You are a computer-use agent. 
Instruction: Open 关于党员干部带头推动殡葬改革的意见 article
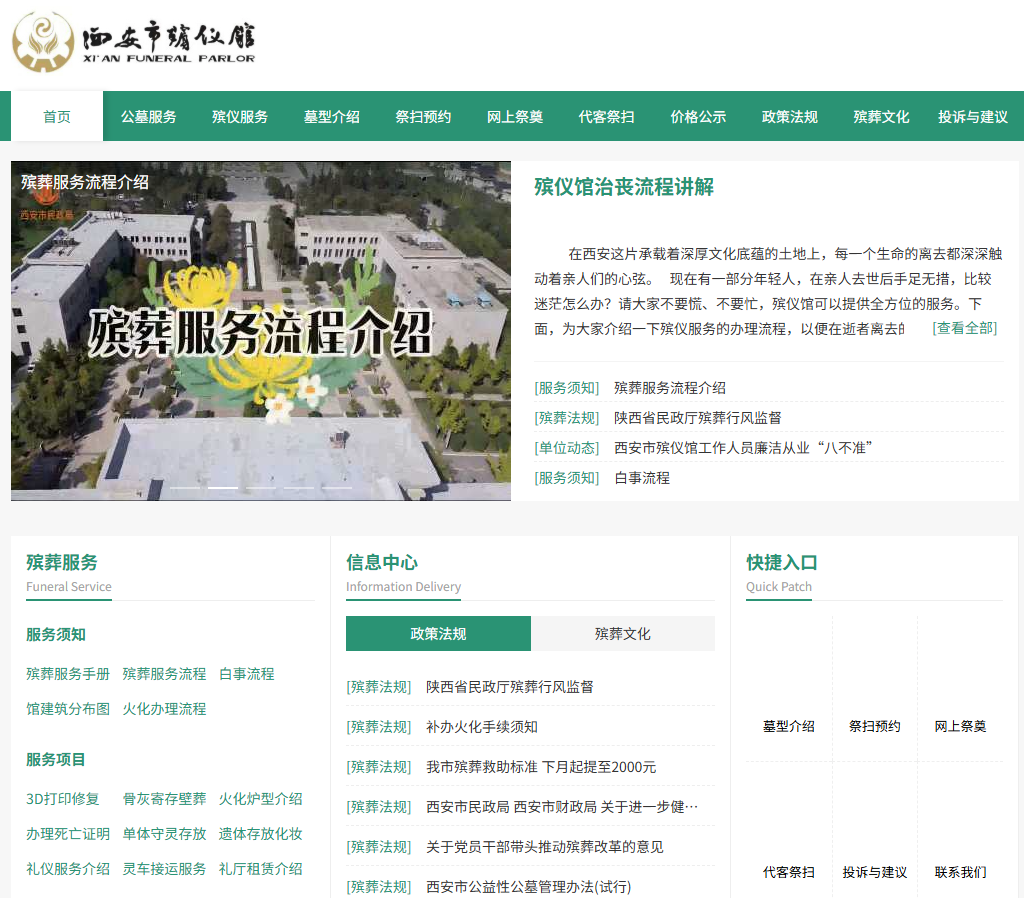544,847
